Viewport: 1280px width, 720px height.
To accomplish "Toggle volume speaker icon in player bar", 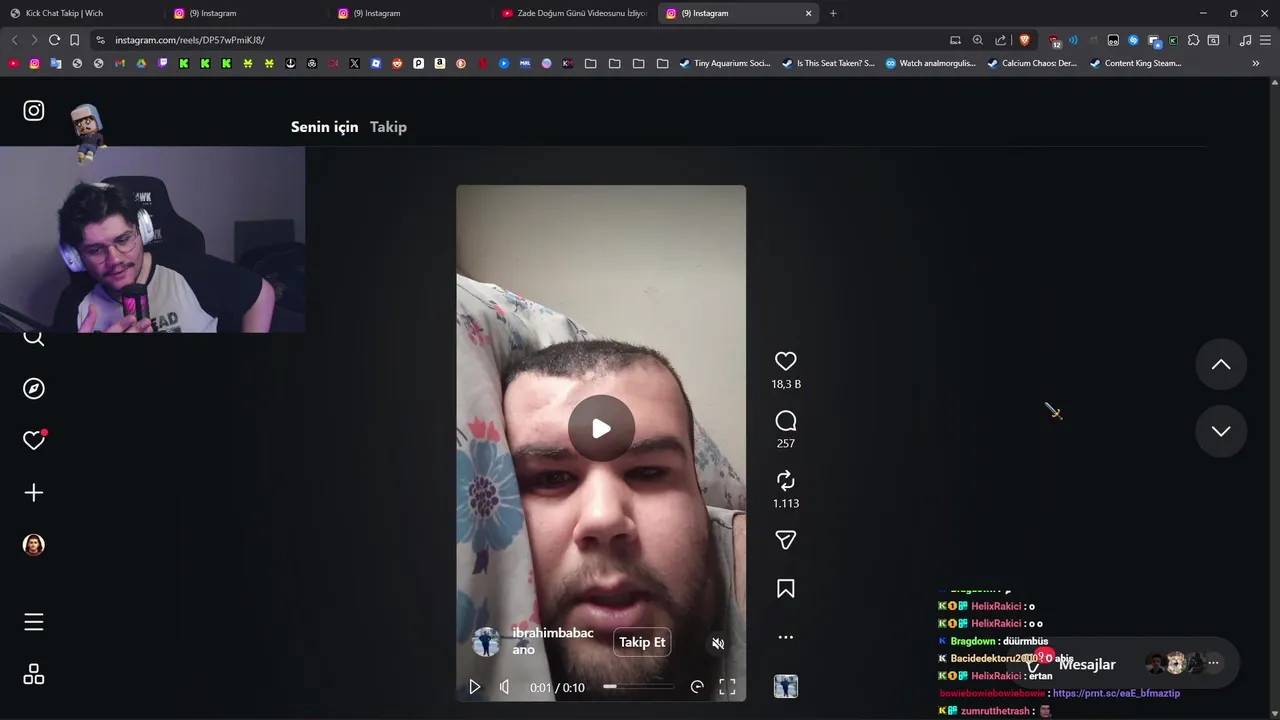I will click(504, 687).
